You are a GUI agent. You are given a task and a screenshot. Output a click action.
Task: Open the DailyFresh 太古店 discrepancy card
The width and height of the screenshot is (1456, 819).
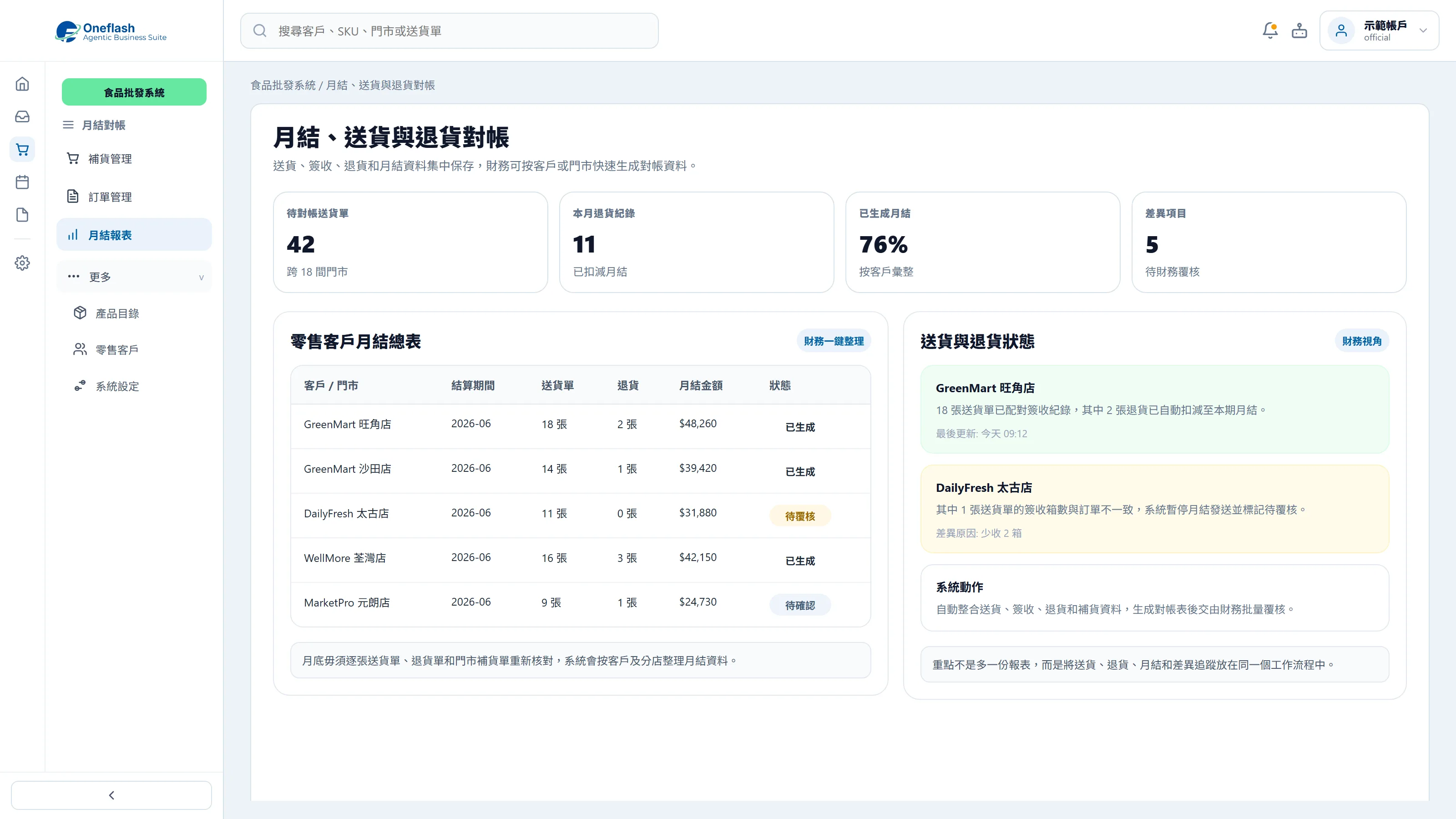[1155, 509]
